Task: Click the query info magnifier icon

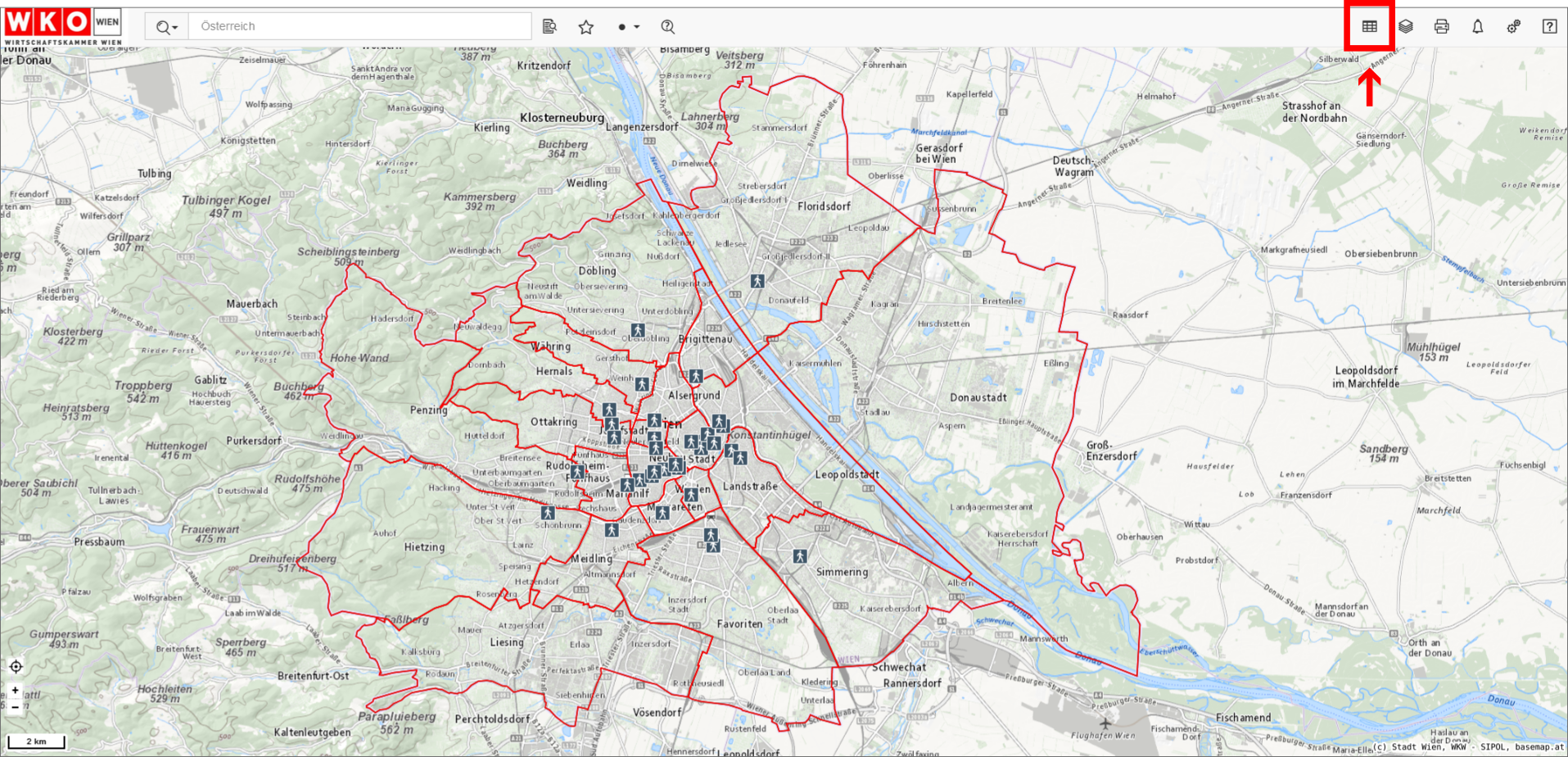Action: coord(668,27)
